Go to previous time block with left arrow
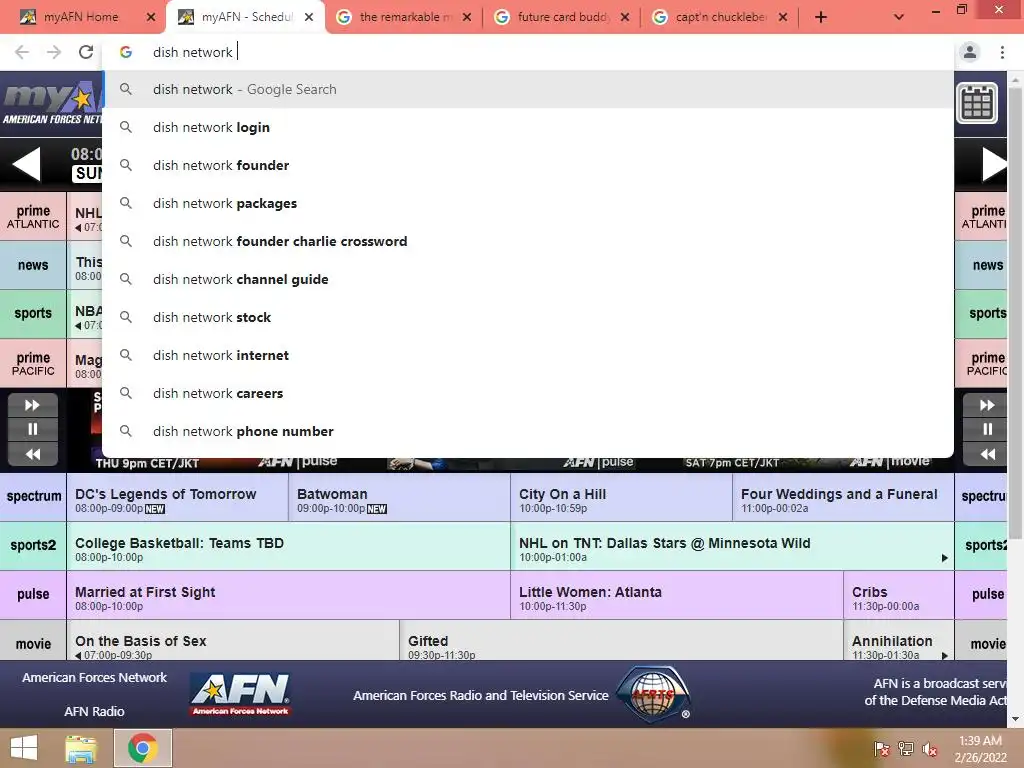The image size is (1024, 768). (26, 164)
